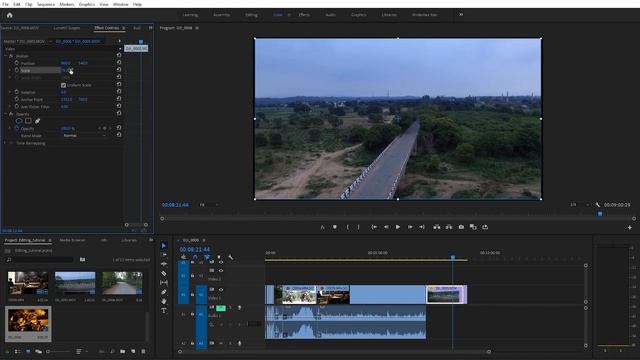Go to In point button
This screenshot has width=640, height=360.
(x=374, y=227)
